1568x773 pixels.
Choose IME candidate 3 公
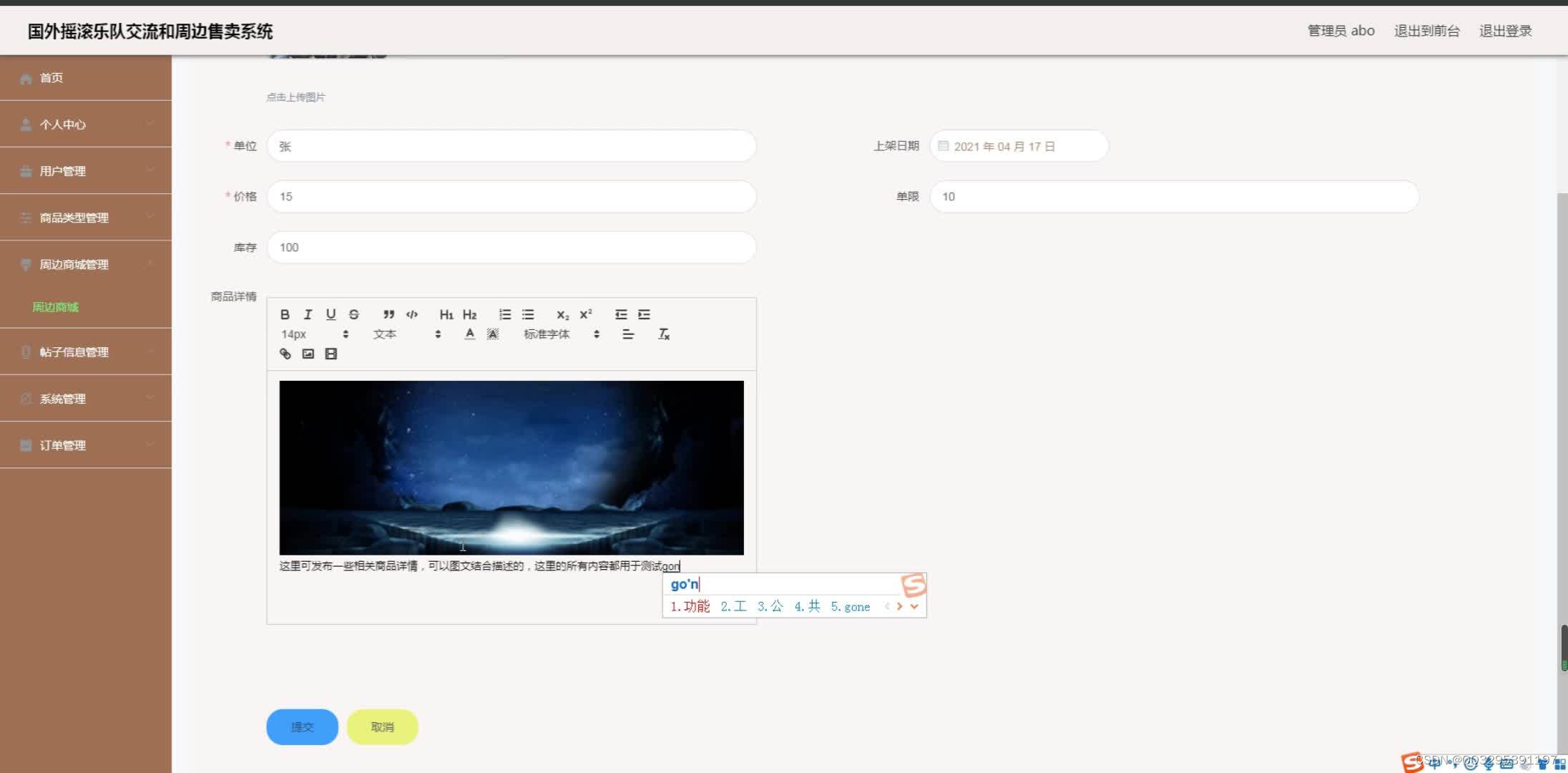(x=770, y=606)
